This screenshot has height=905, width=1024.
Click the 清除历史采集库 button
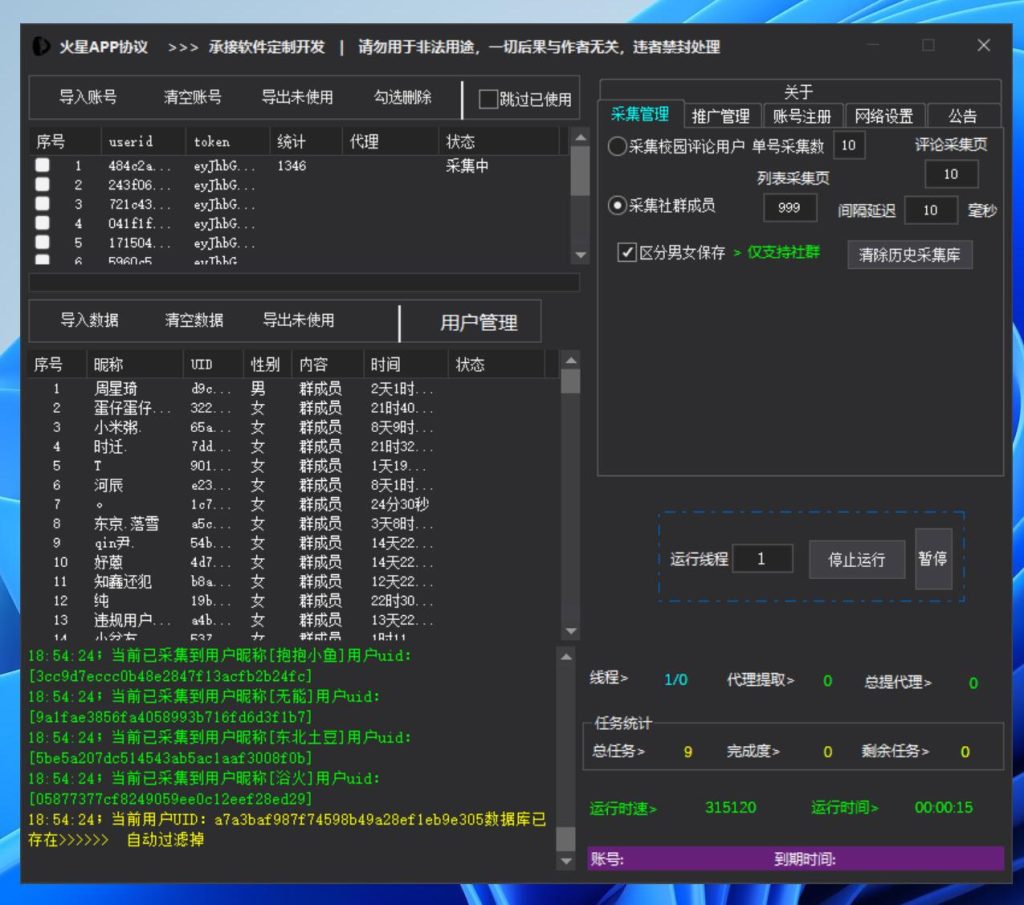pos(910,255)
